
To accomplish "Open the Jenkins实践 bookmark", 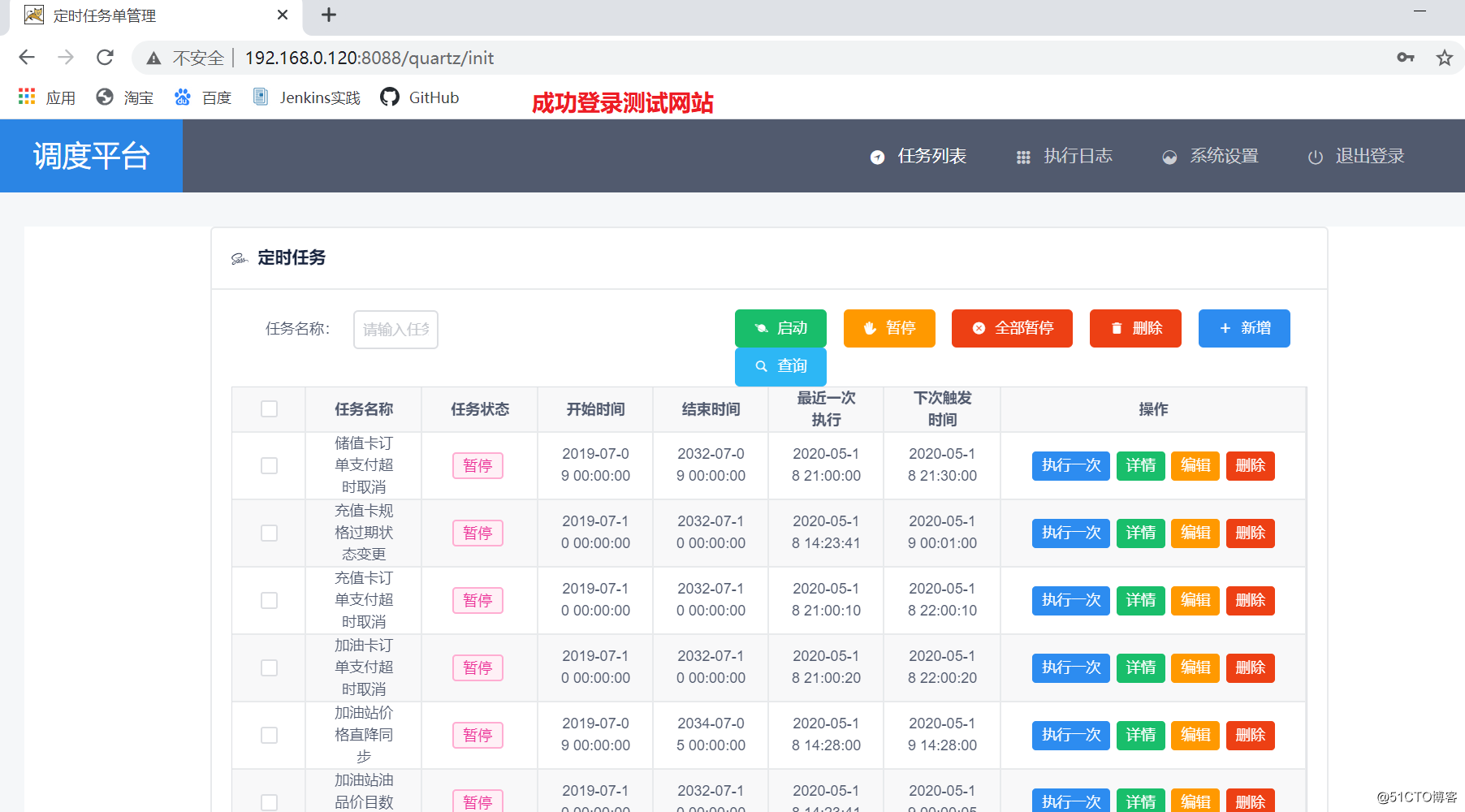I will click(307, 97).
